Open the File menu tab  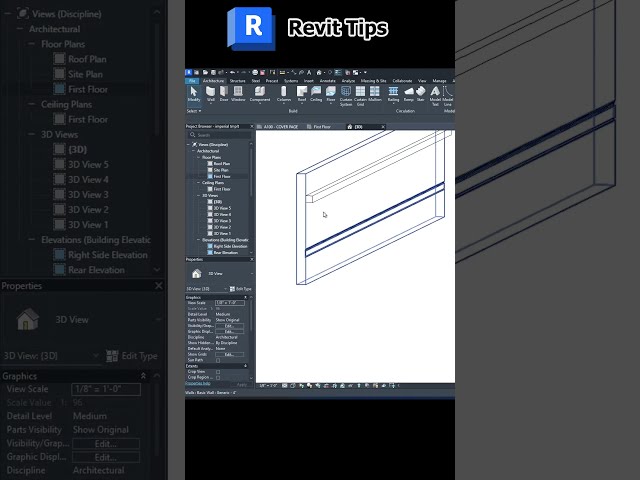coord(192,81)
